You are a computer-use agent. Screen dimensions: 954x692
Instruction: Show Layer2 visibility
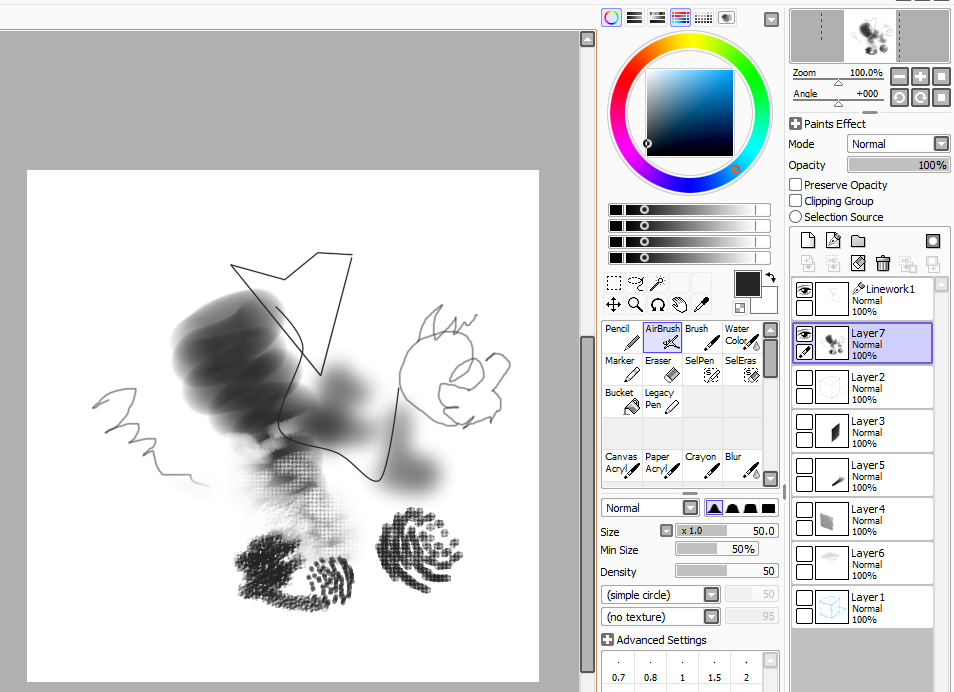point(804,378)
